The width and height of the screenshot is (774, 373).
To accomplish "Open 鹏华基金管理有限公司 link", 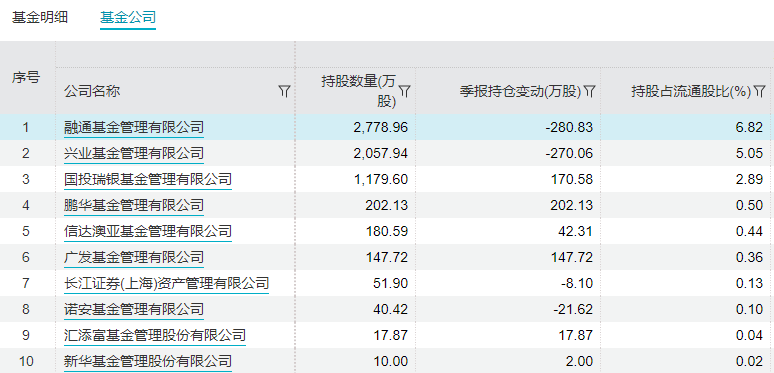I will tap(134, 205).
